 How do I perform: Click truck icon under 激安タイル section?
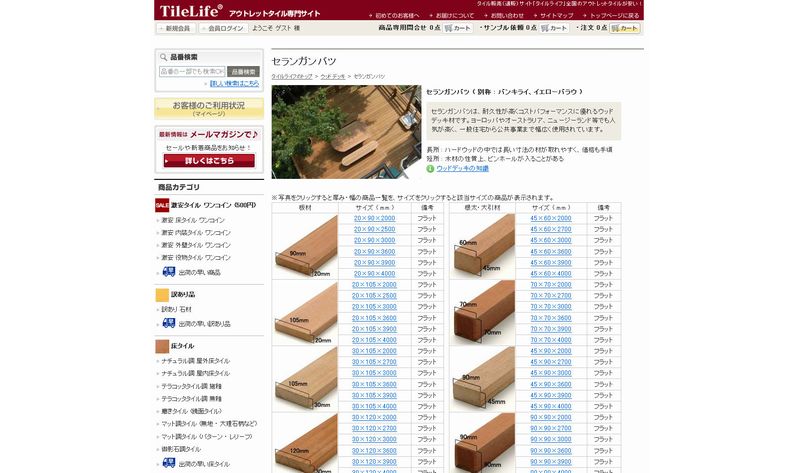pos(168,271)
